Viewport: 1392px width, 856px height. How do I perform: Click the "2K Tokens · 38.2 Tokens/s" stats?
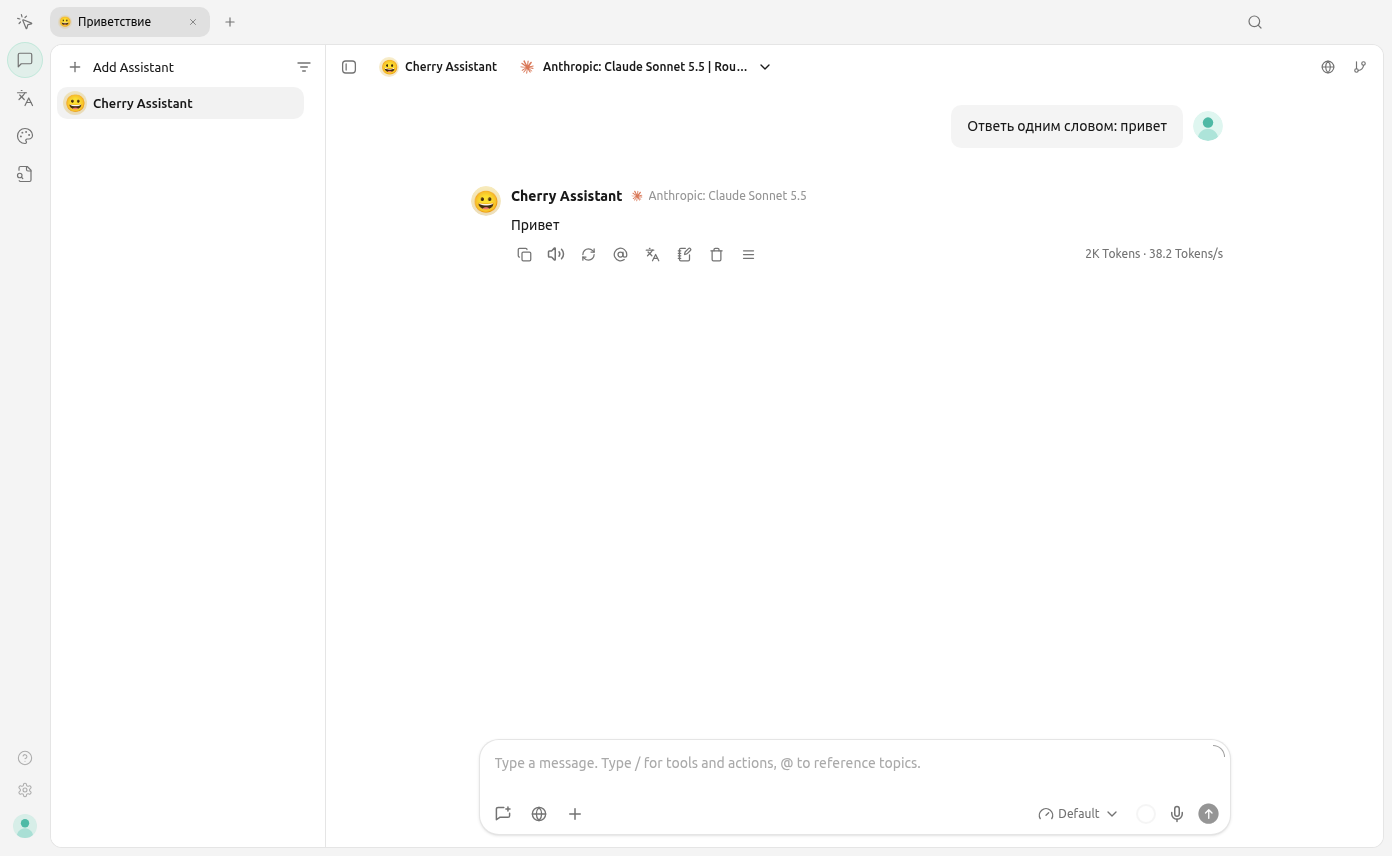tap(1154, 254)
